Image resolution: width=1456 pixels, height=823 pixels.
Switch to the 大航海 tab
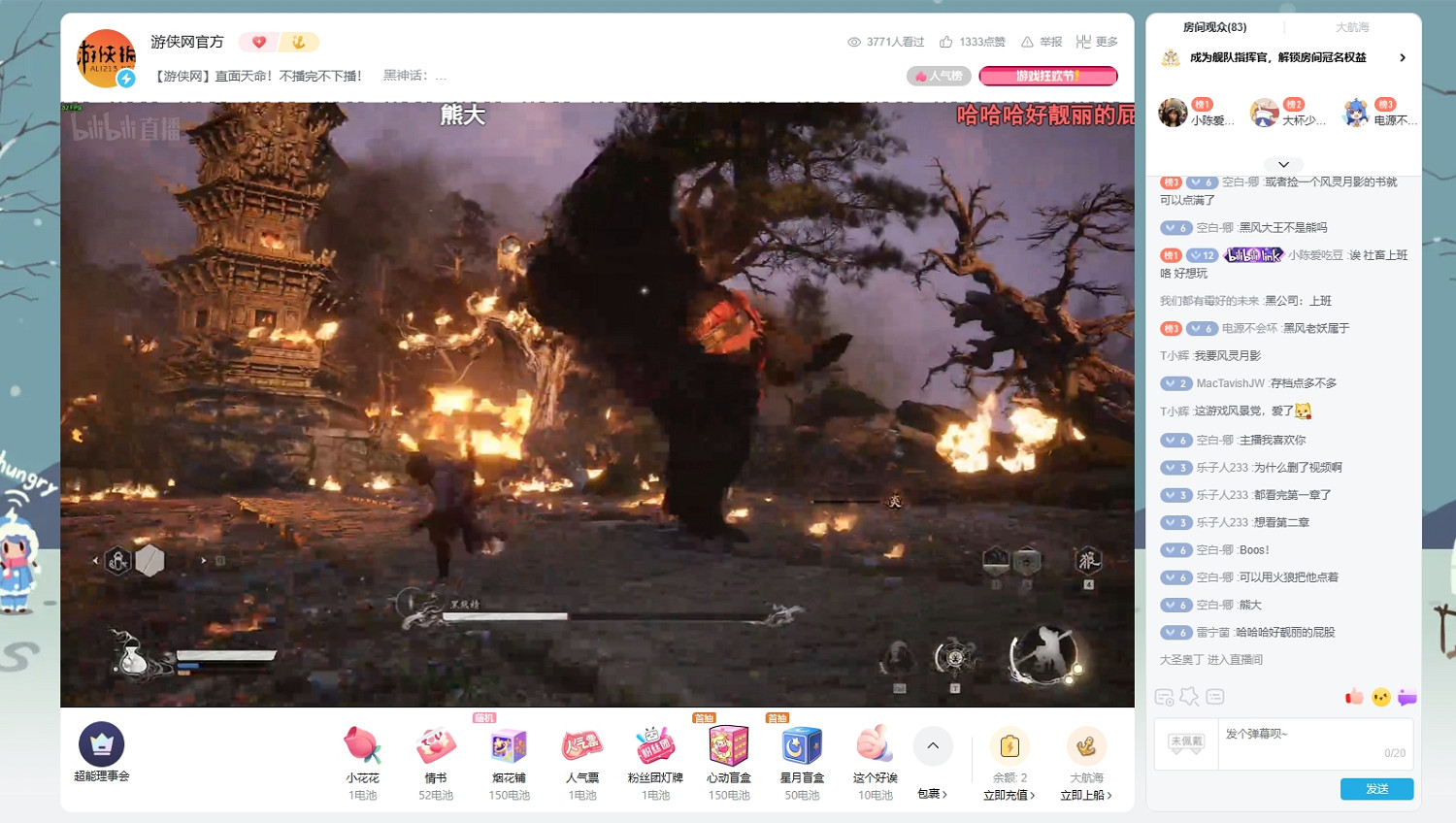point(1351,27)
